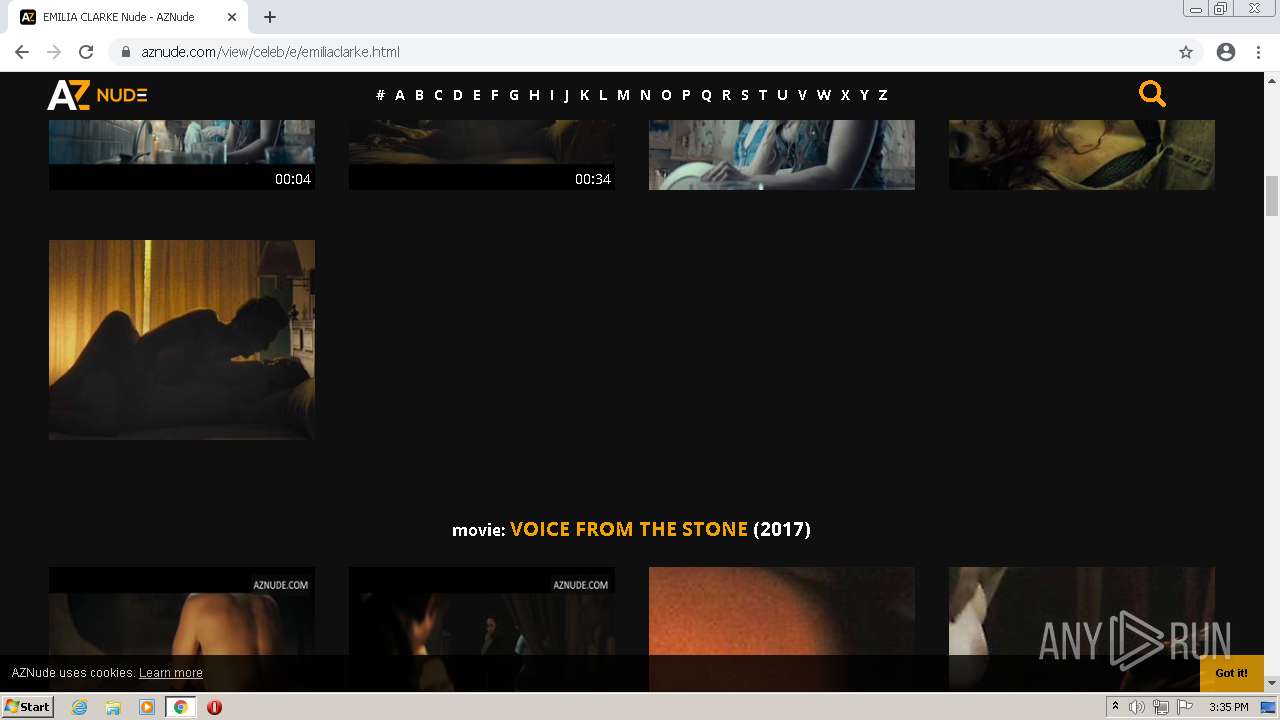Click Chrome icon in taskbar

pyautogui.click(x=180, y=707)
